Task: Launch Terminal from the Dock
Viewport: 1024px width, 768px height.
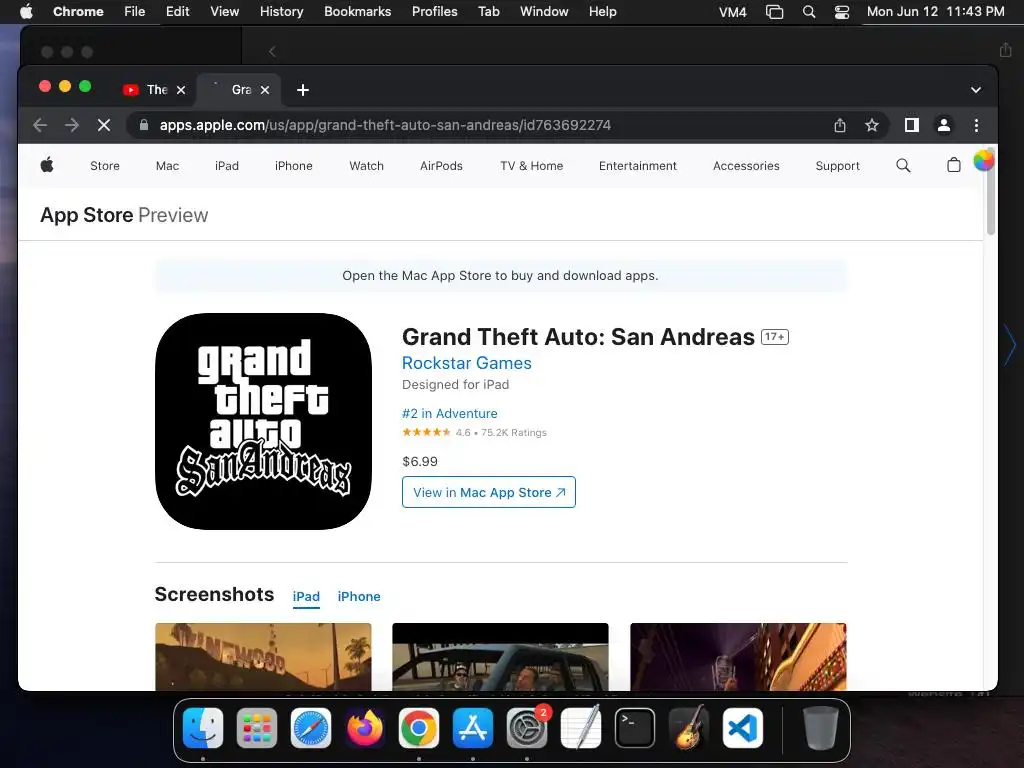Action: [635, 728]
